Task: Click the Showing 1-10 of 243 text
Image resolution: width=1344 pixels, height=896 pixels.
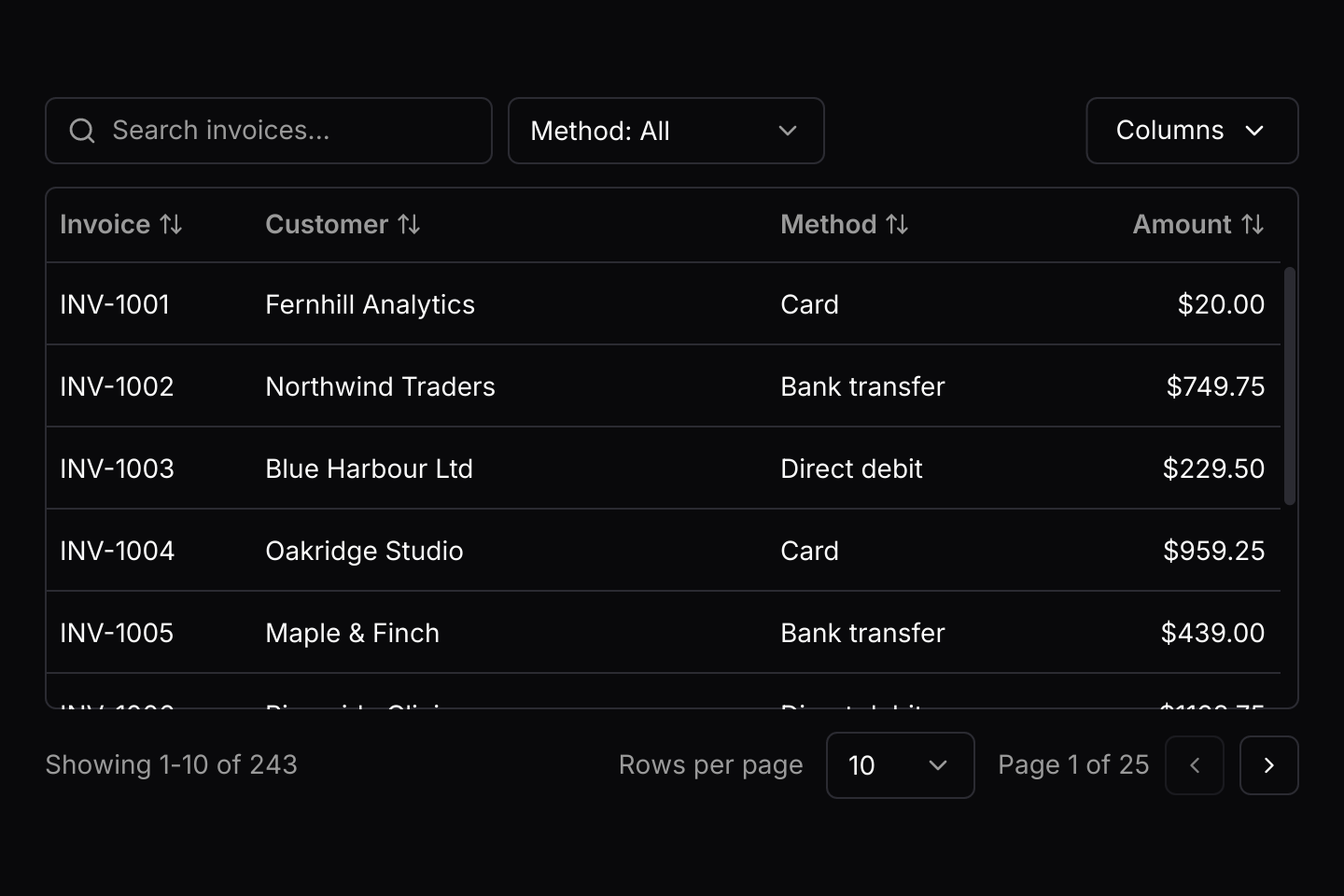Action: click(x=171, y=765)
